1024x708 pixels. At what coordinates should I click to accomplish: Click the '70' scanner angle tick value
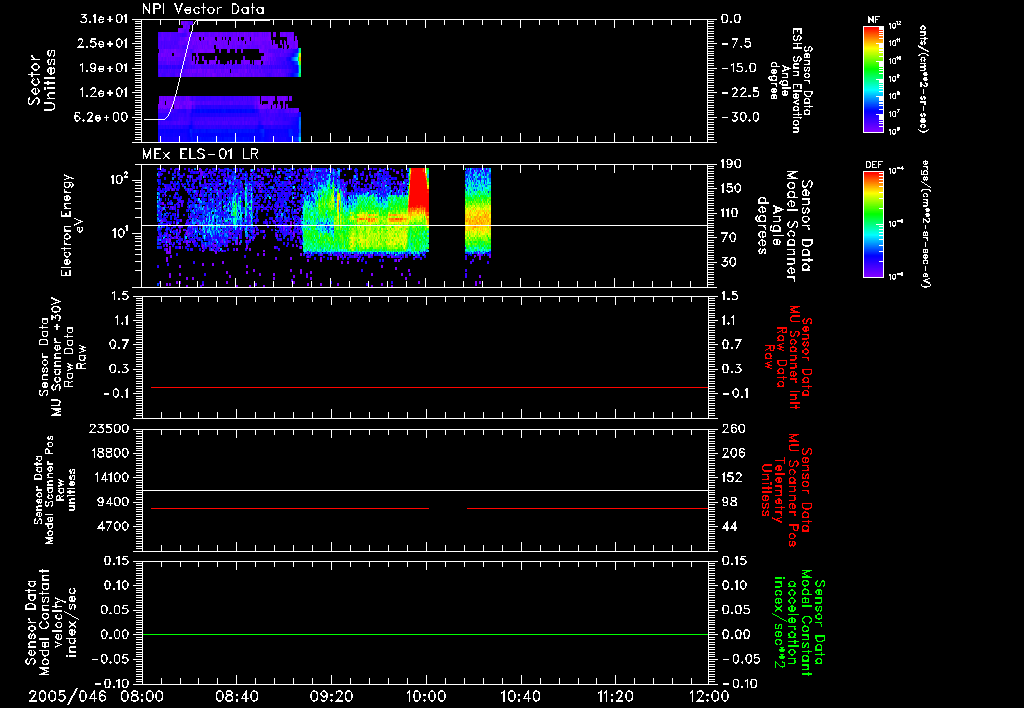tap(729, 238)
